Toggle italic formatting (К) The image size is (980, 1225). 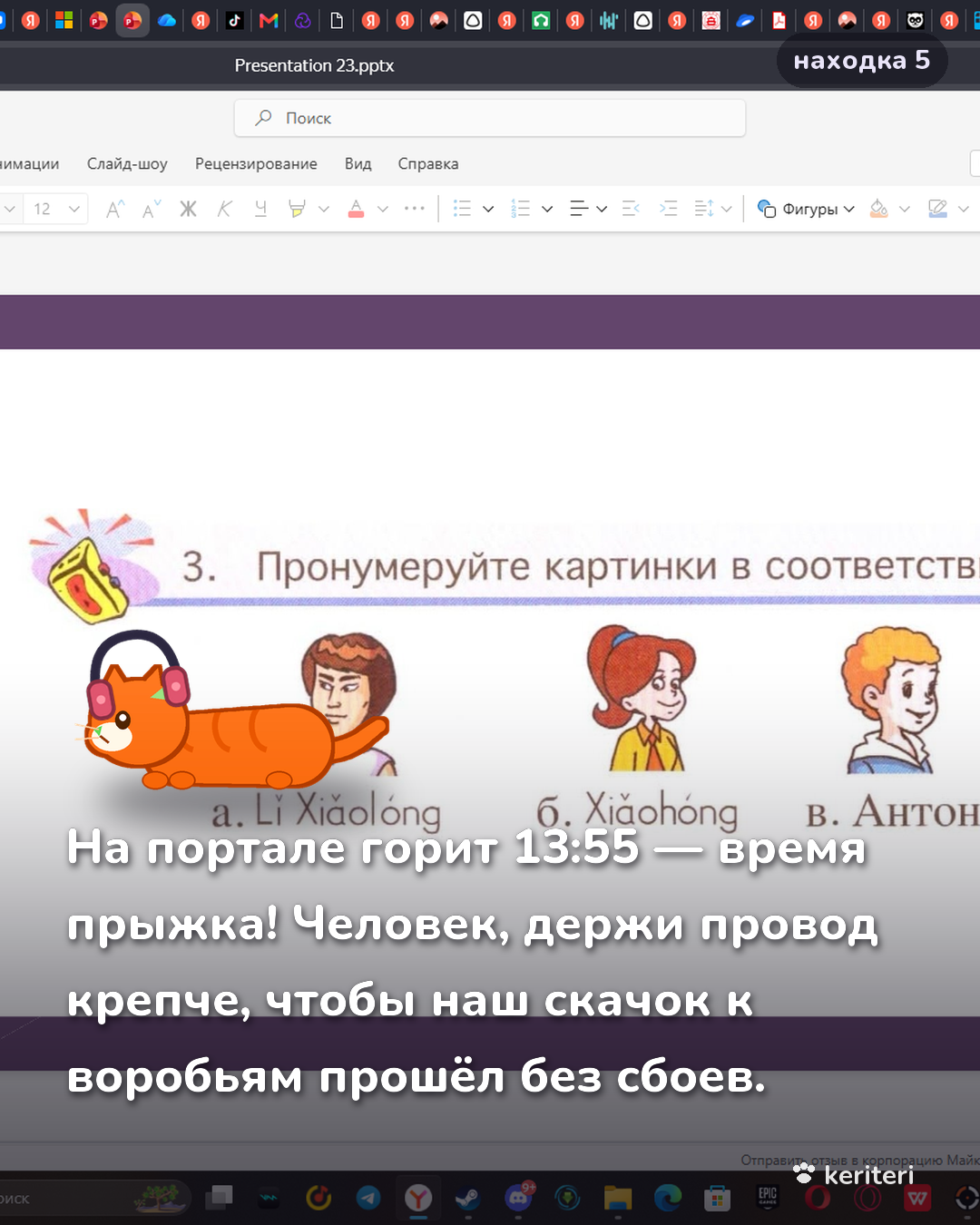[224, 209]
